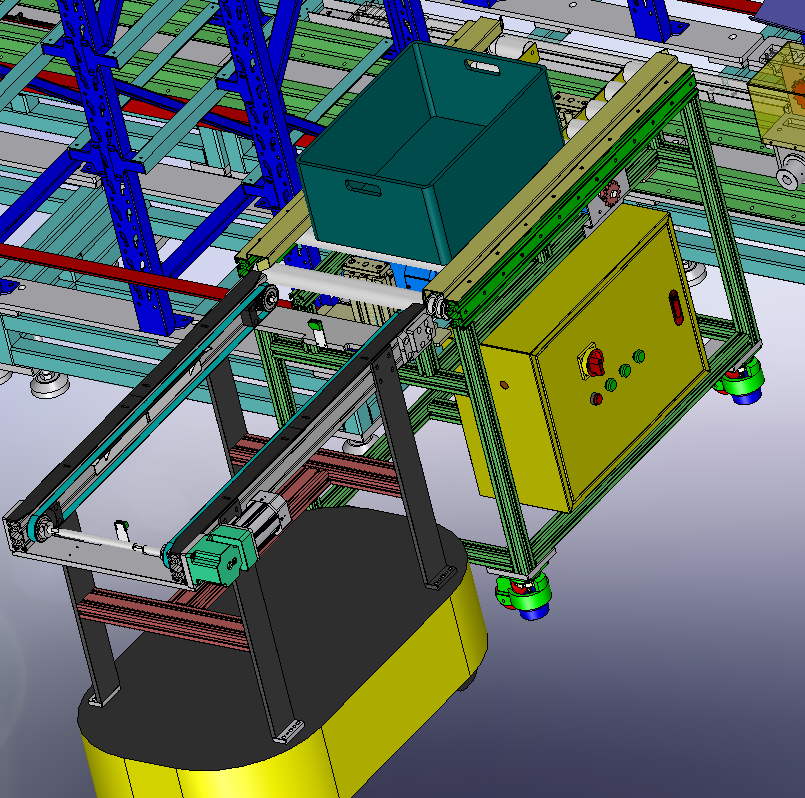Select the teal storage bin in the model
The height and width of the screenshot is (798, 805).
coord(431,154)
